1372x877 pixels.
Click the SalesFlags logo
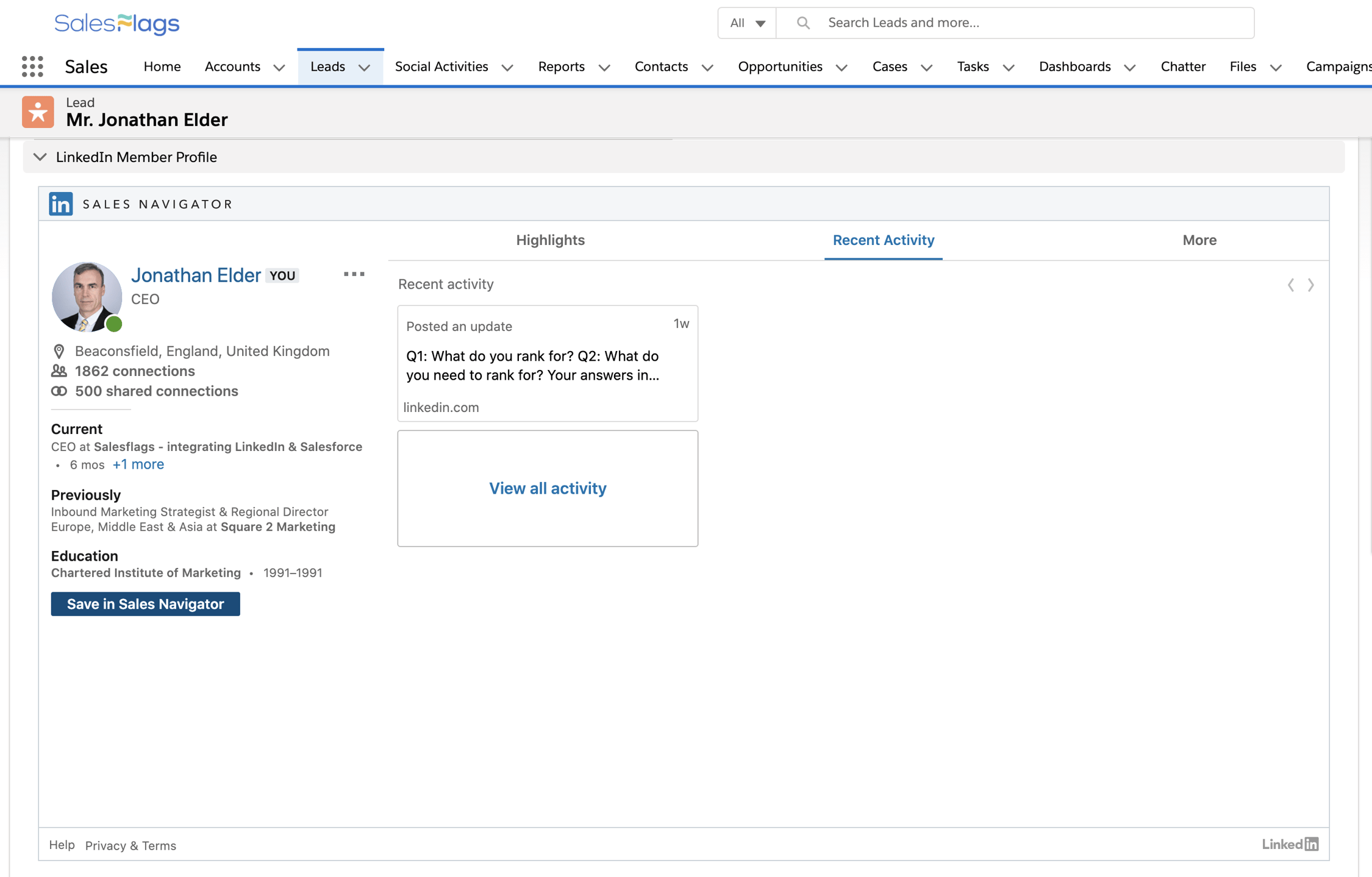116,23
